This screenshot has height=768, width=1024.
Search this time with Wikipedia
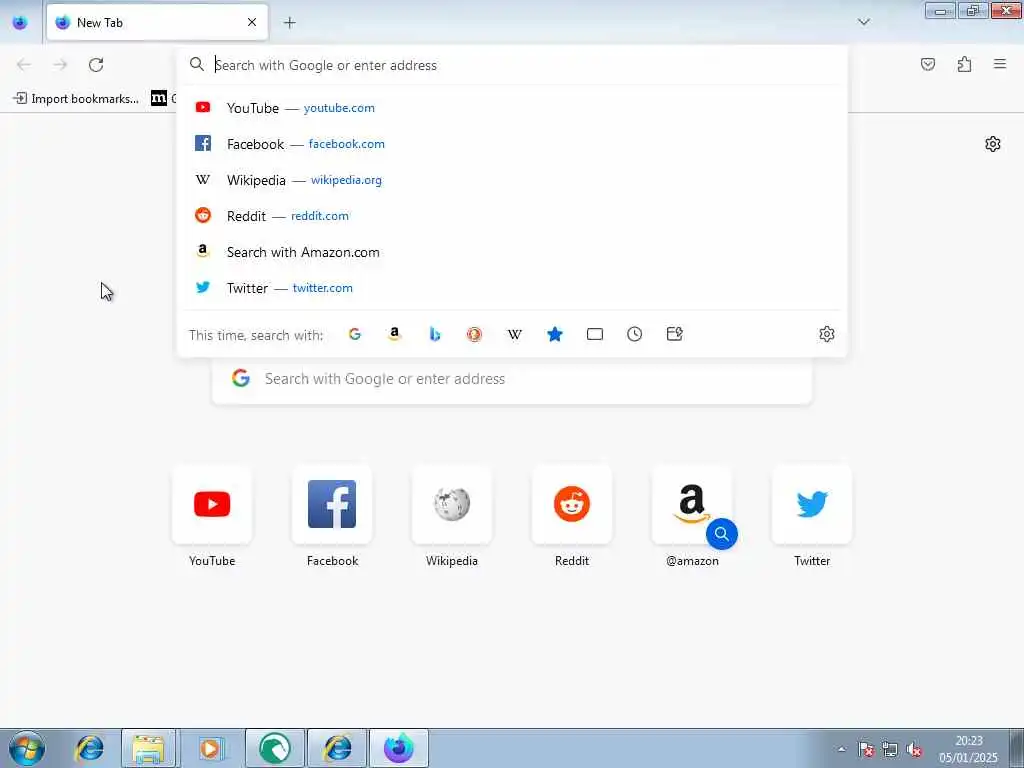tap(515, 334)
